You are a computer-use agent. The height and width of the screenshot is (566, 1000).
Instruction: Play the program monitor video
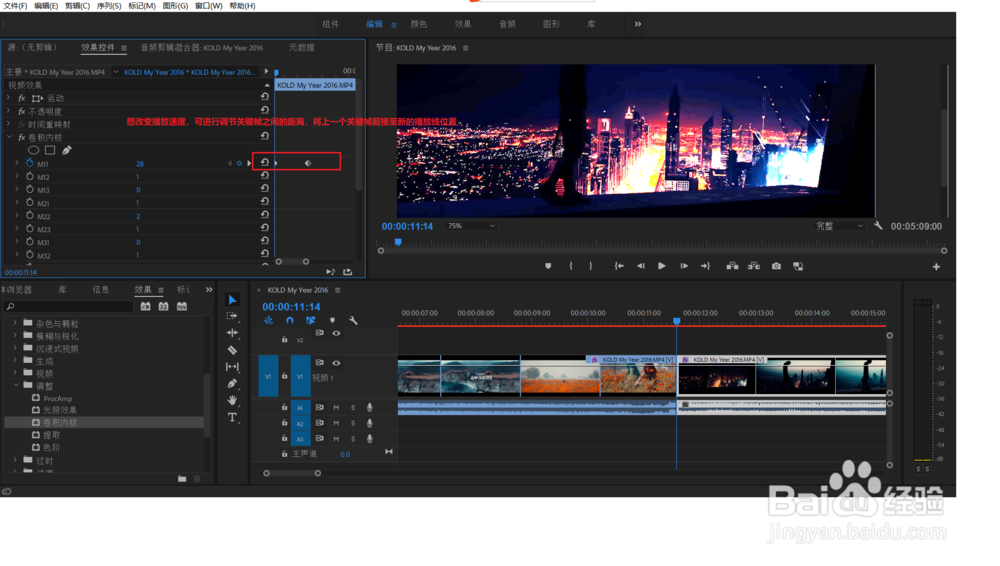tap(662, 266)
